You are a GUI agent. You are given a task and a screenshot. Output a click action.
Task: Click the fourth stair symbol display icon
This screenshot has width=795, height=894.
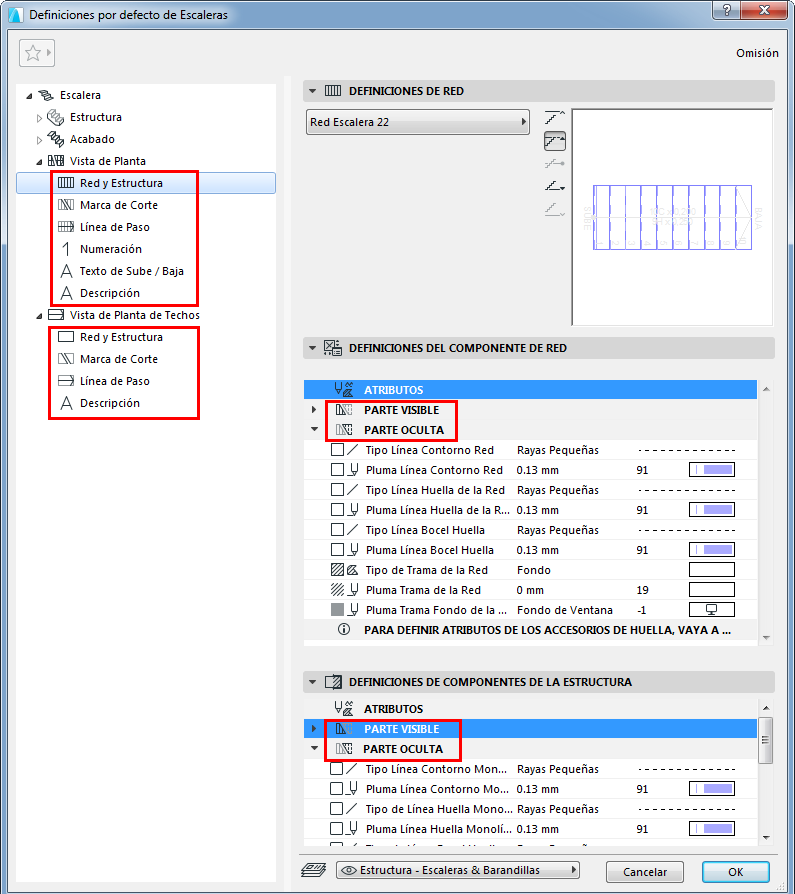[554, 186]
